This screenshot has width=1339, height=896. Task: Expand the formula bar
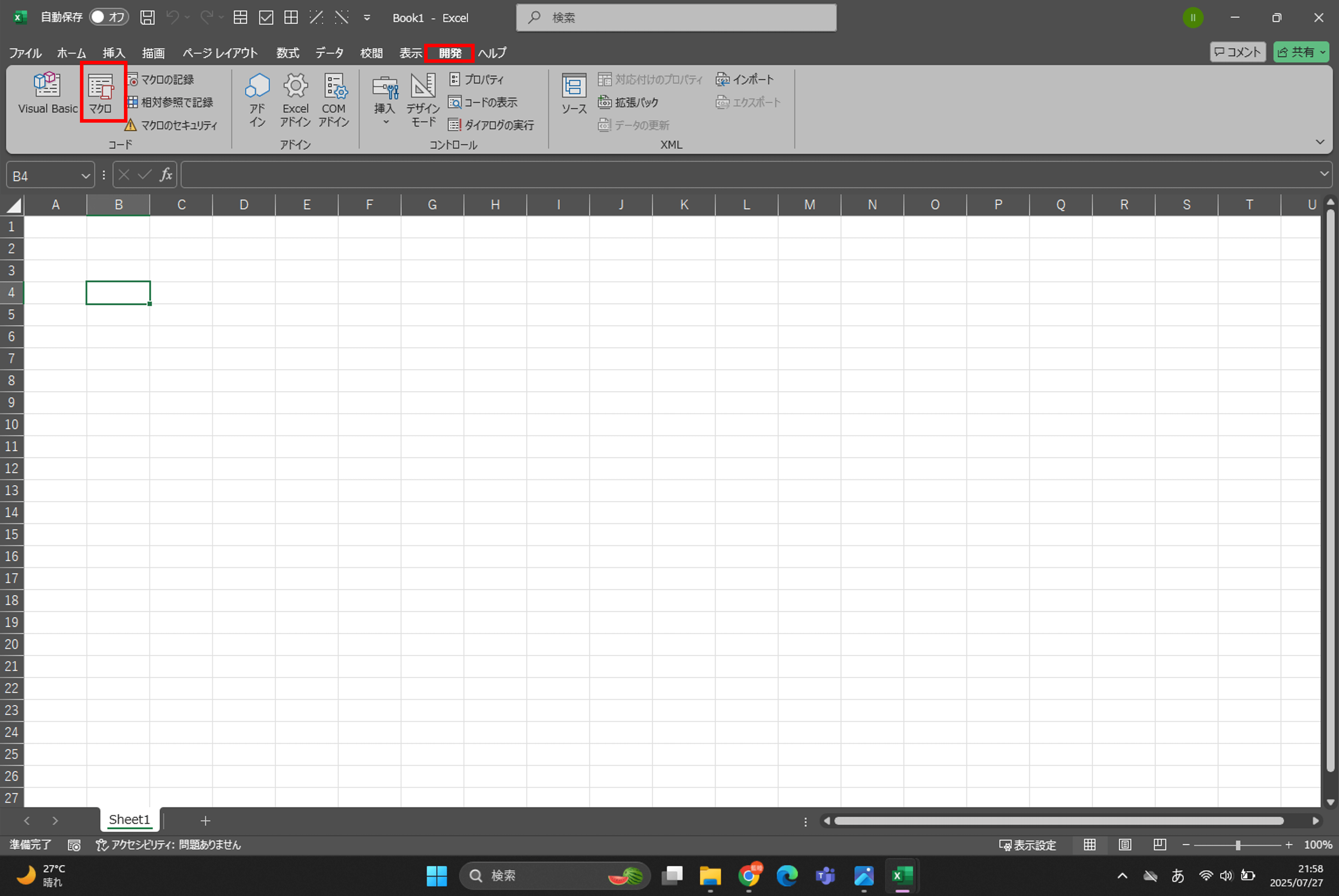coord(1324,174)
